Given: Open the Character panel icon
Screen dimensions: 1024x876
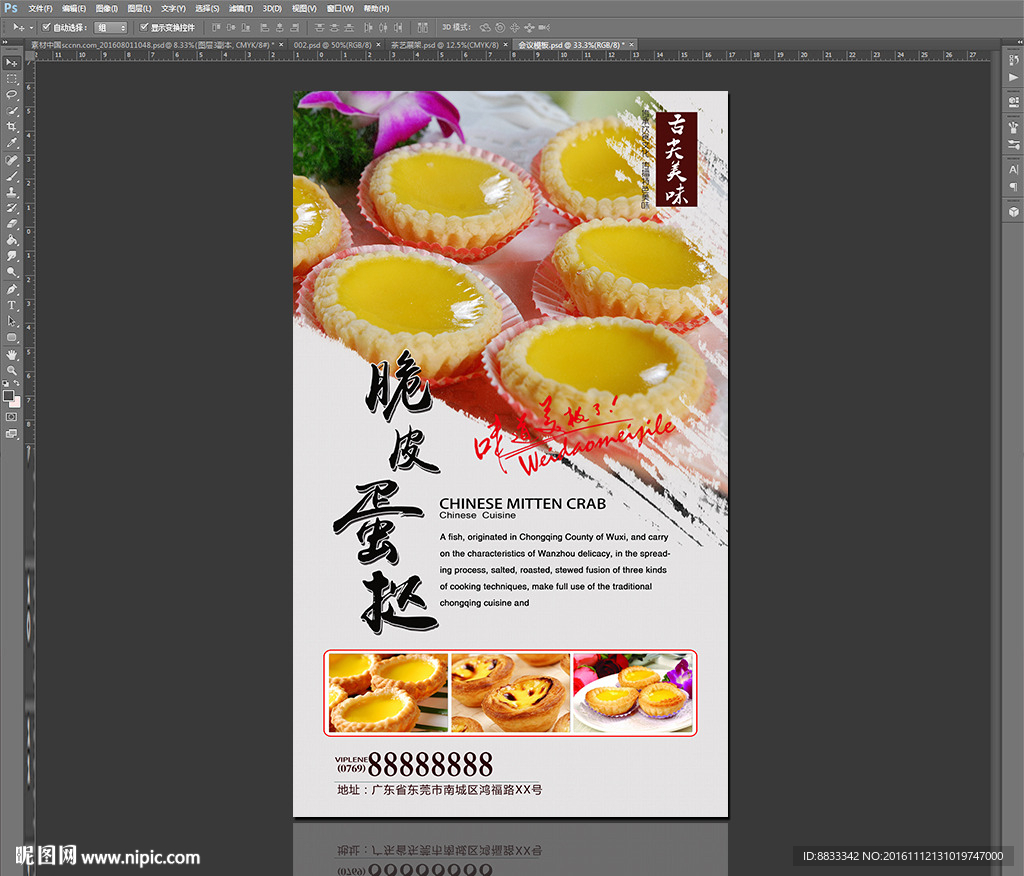Looking at the screenshot, I should coord(1014,169).
